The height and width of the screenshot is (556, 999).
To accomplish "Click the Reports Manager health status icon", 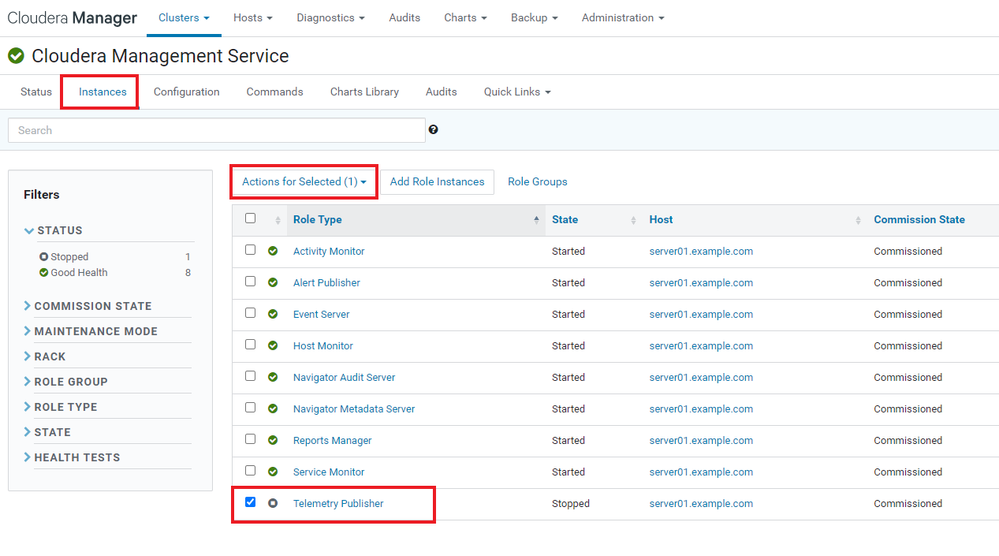I will click(x=273, y=440).
